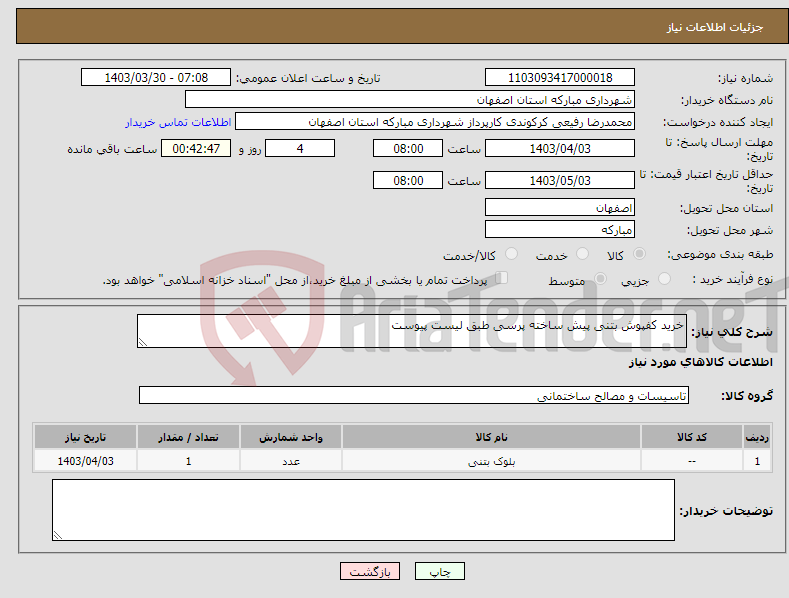Click the کد کالا column header

pos(692,437)
